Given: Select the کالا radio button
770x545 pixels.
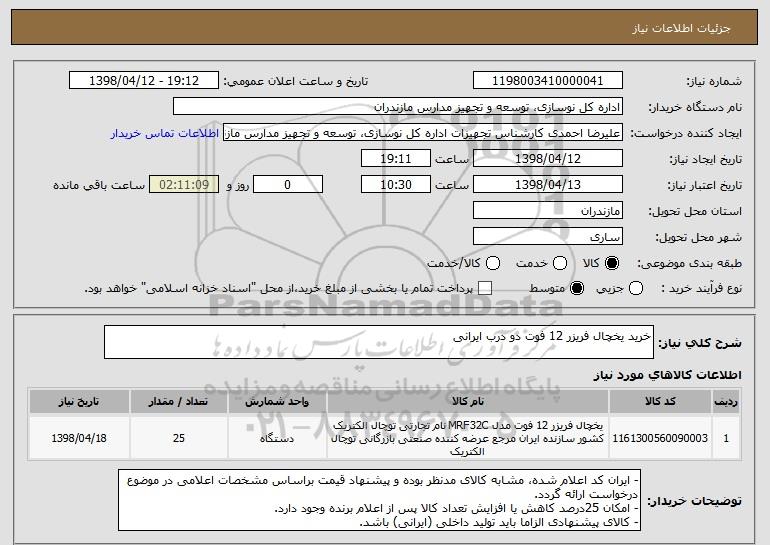Looking at the screenshot, I should [612, 263].
